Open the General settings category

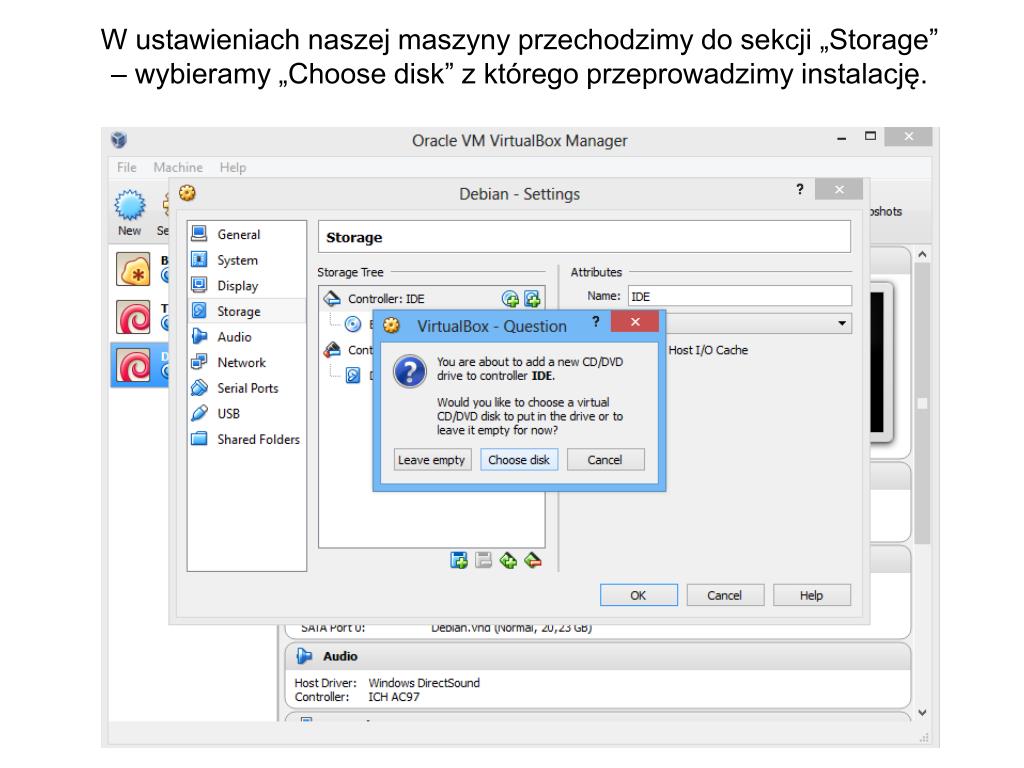(x=246, y=234)
